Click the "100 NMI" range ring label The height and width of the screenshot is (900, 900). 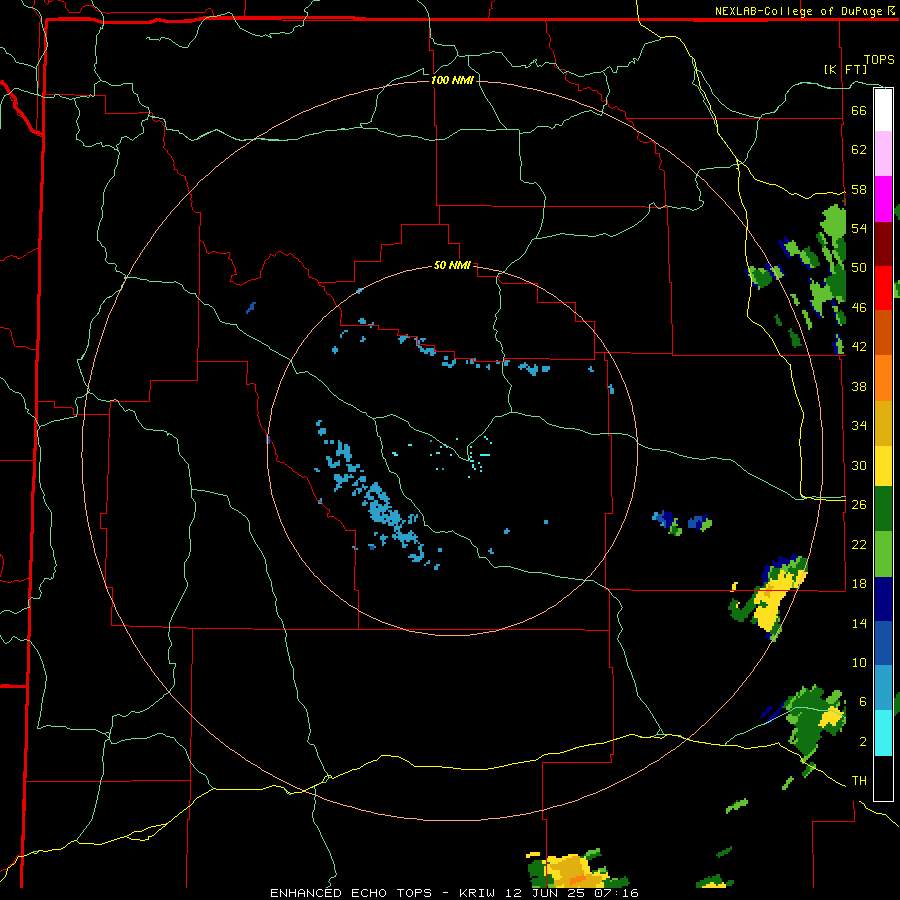[452, 80]
